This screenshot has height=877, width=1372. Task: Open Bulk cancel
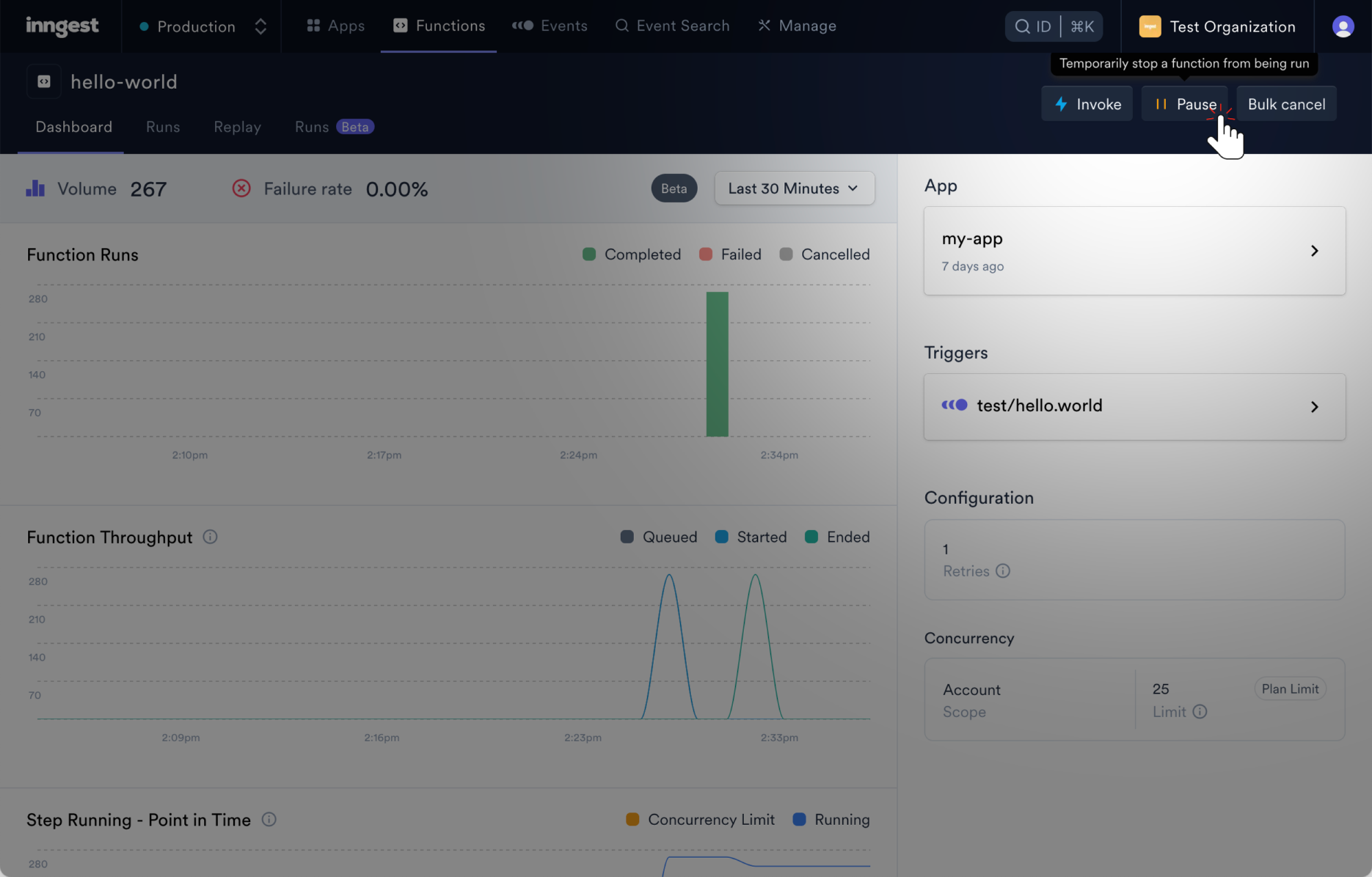pos(1286,104)
